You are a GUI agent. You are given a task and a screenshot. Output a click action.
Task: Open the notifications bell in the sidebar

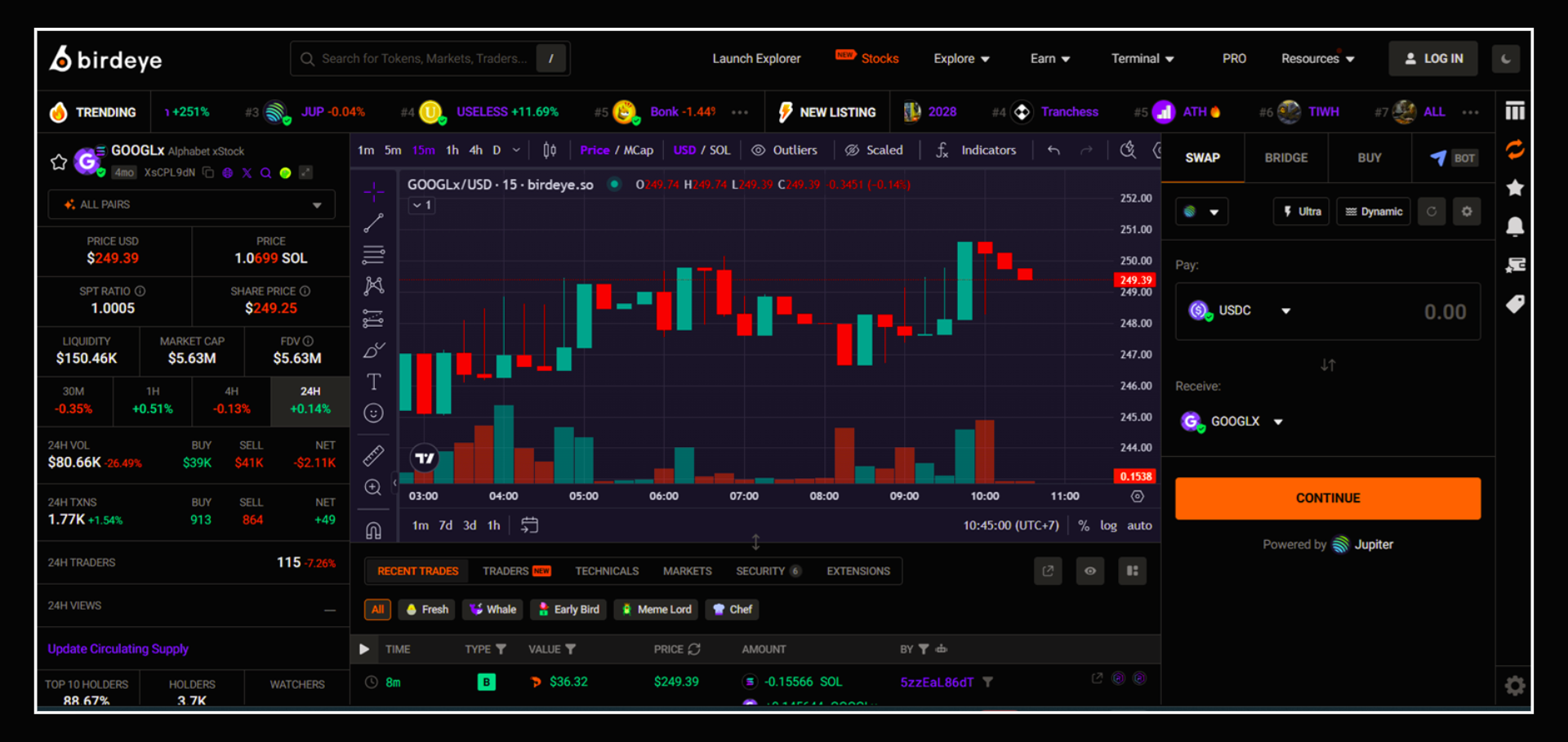(1515, 226)
